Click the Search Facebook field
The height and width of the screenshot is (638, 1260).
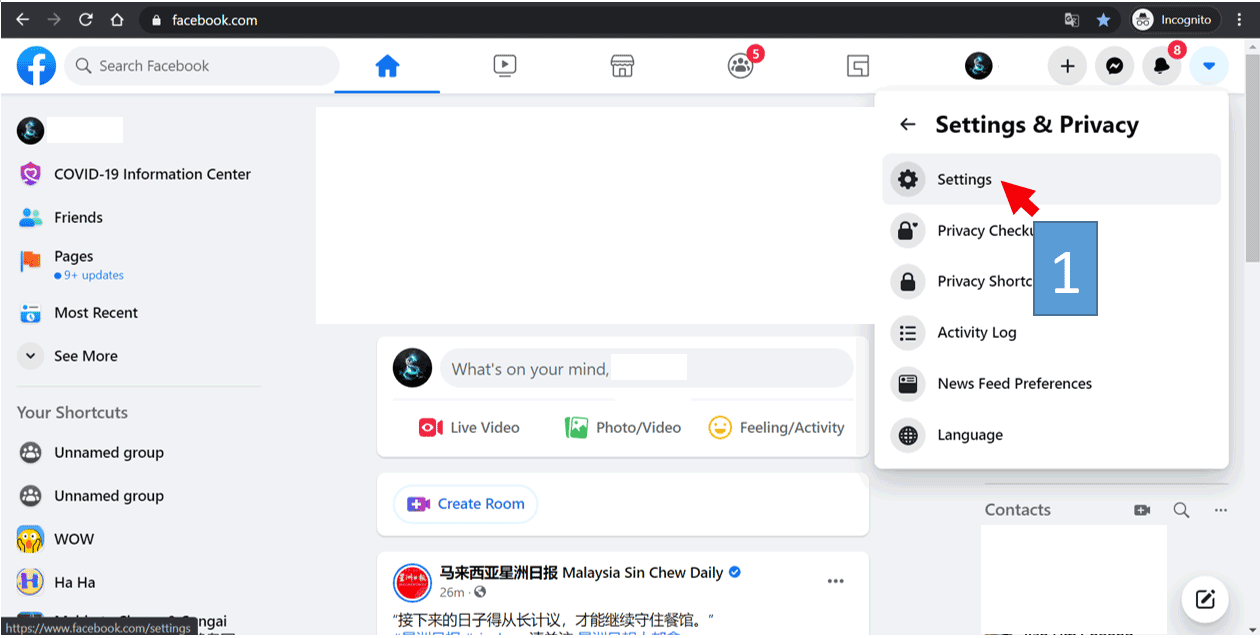click(203, 66)
